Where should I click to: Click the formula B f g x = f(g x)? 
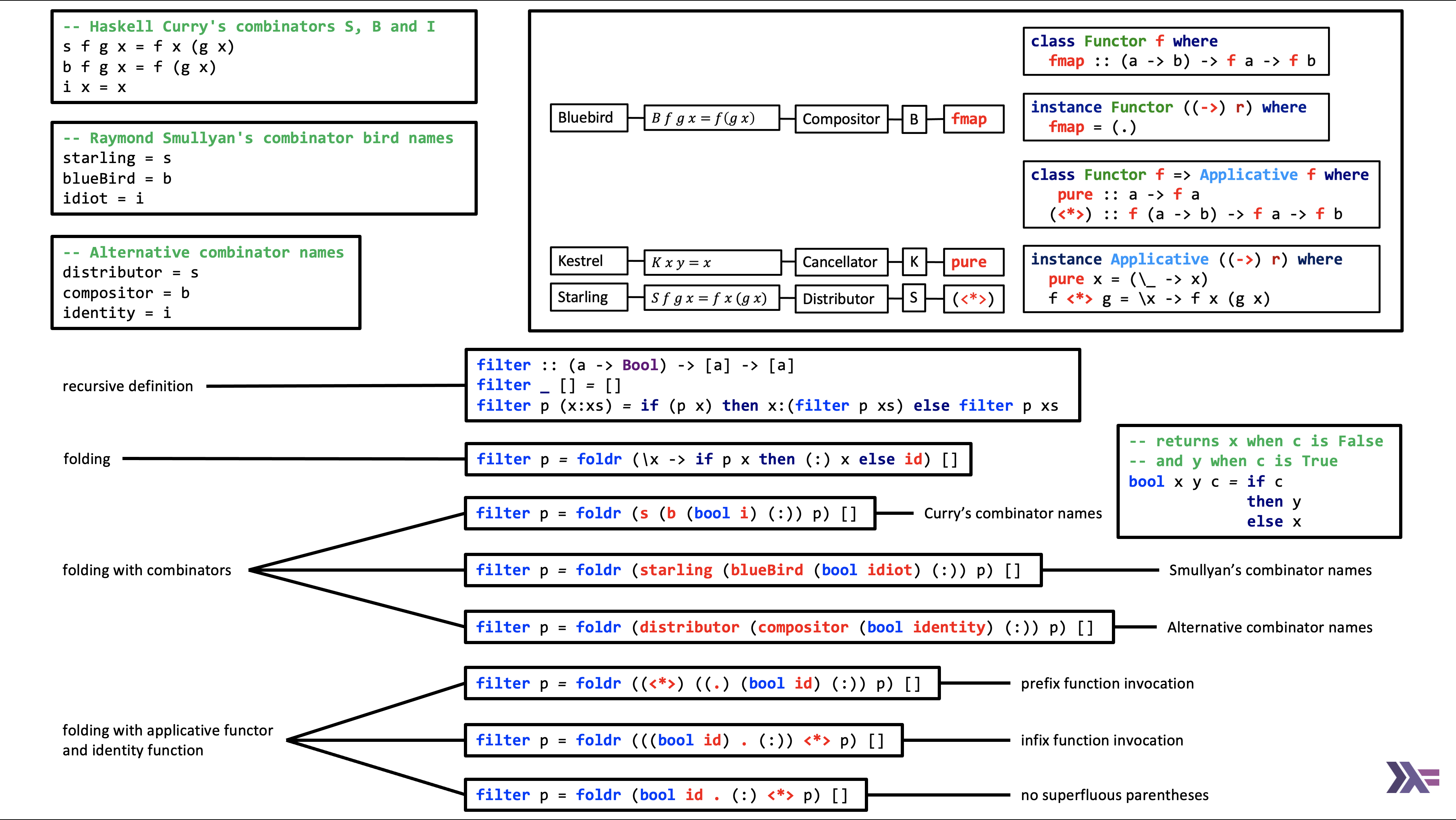(712, 118)
